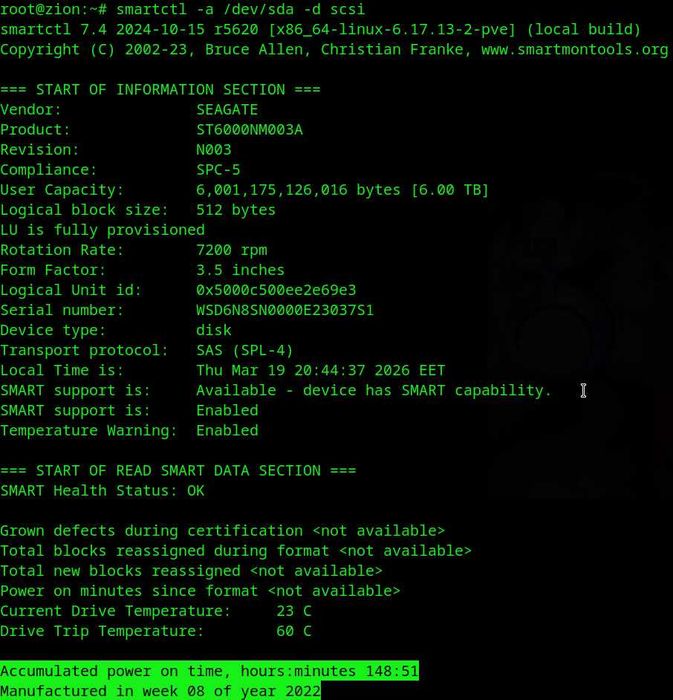Click the SMART Health Status: OK line

[x=102, y=491]
